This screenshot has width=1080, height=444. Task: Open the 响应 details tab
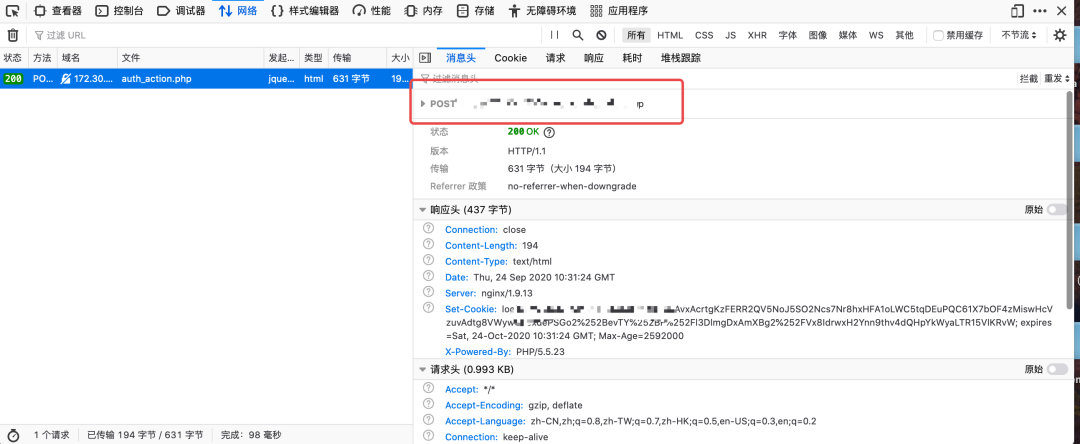point(593,58)
